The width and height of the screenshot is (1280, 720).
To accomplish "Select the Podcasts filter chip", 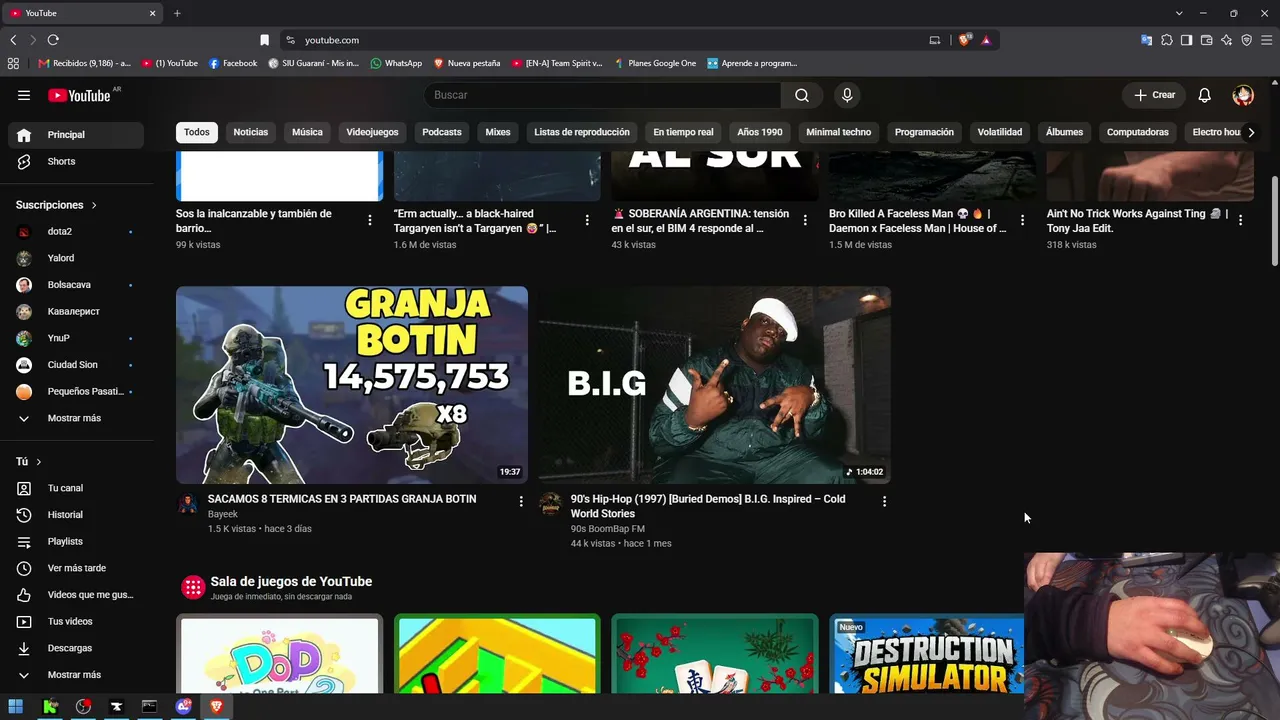I will point(442,132).
